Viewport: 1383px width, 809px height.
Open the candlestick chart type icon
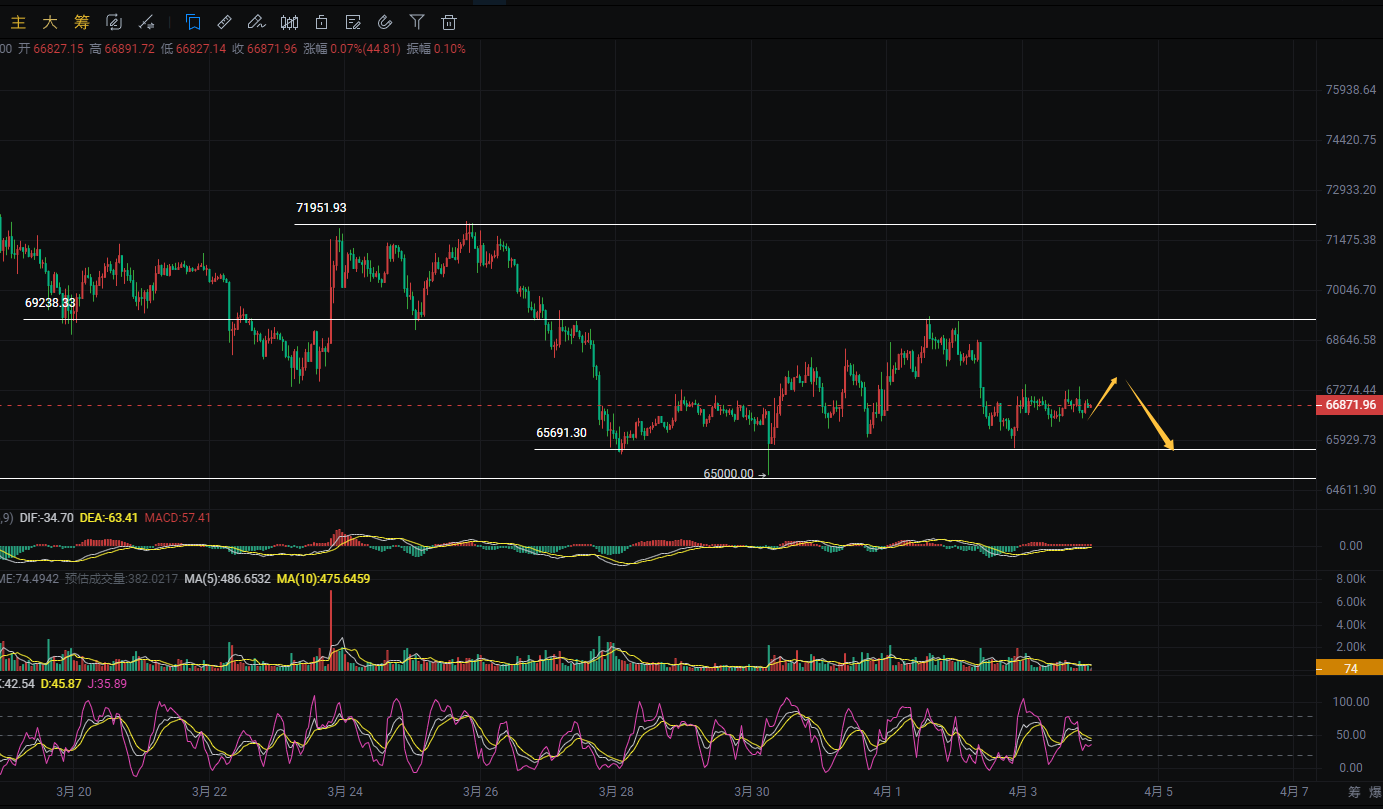coord(290,21)
